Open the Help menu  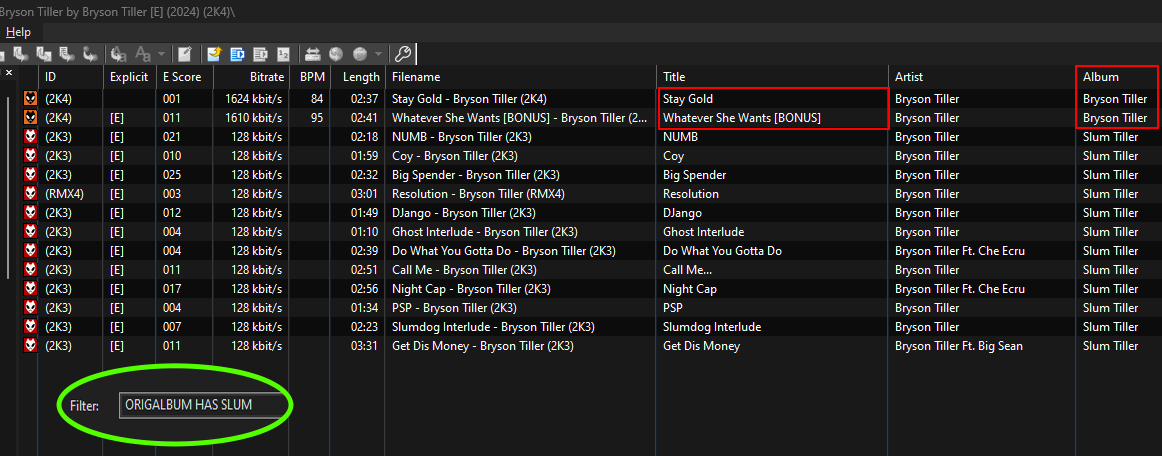19,32
